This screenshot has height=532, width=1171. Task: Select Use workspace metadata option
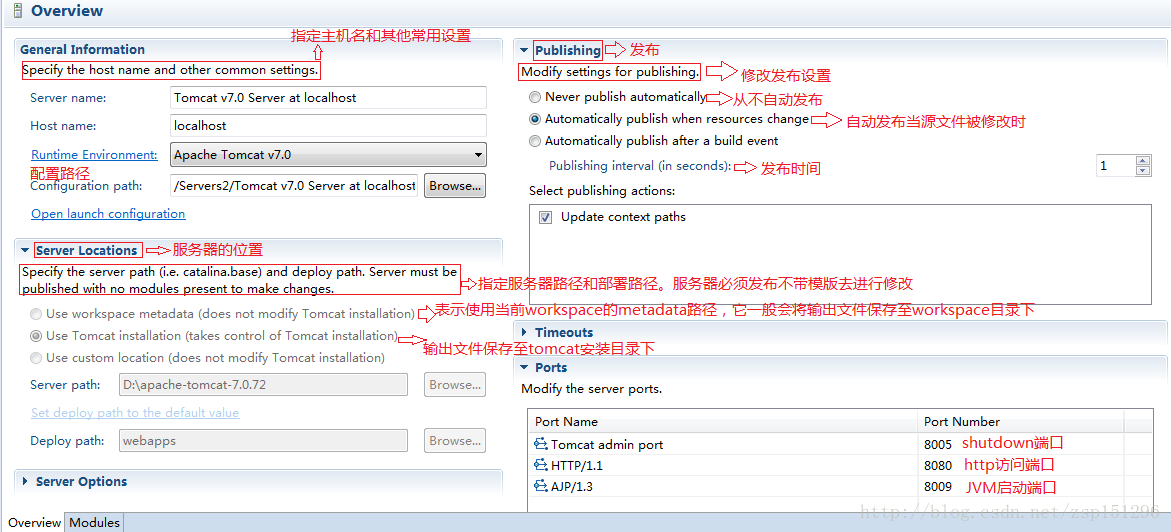pos(36,314)
